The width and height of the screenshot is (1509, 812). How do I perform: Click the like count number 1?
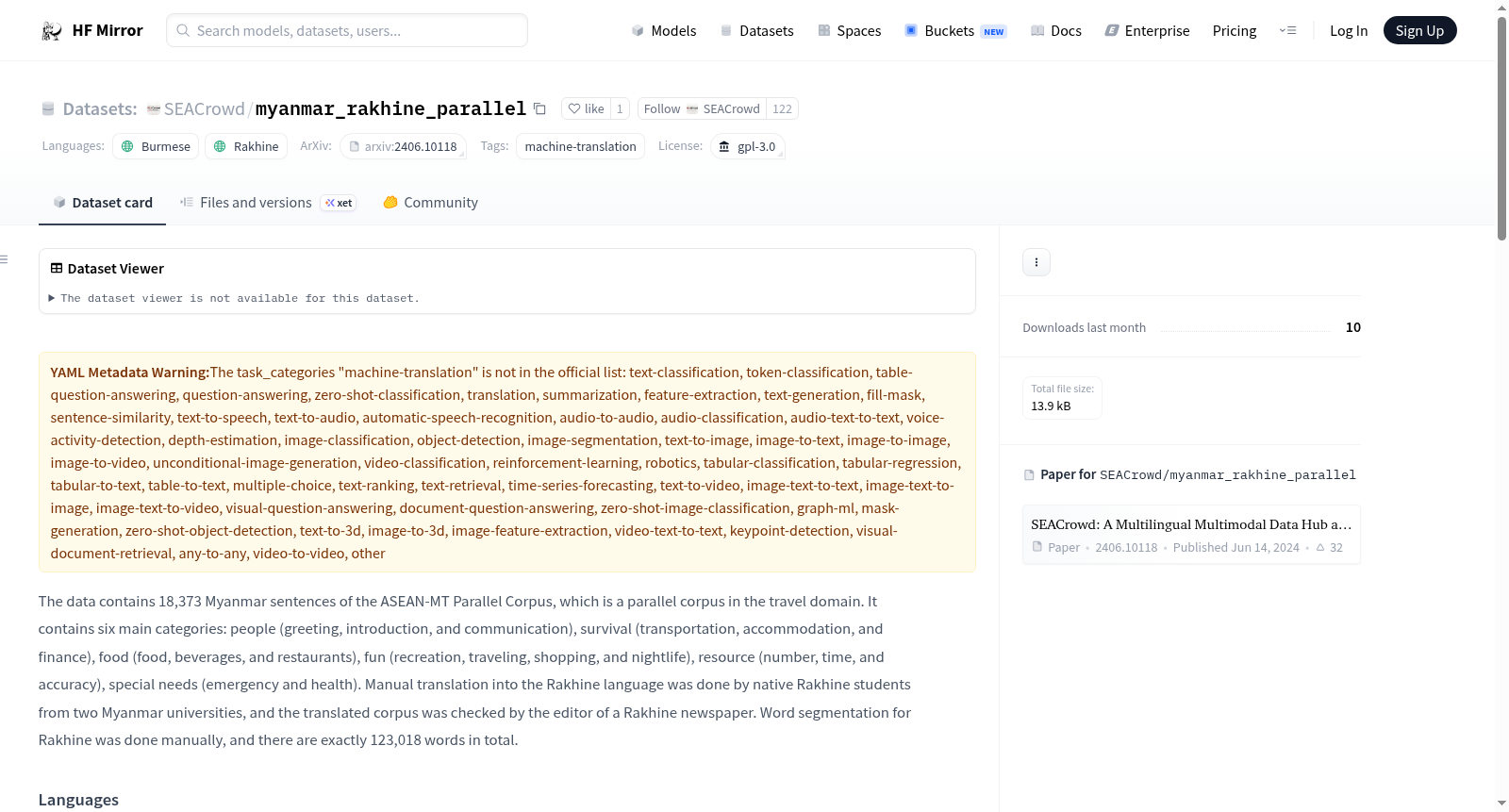click(620, 108)
